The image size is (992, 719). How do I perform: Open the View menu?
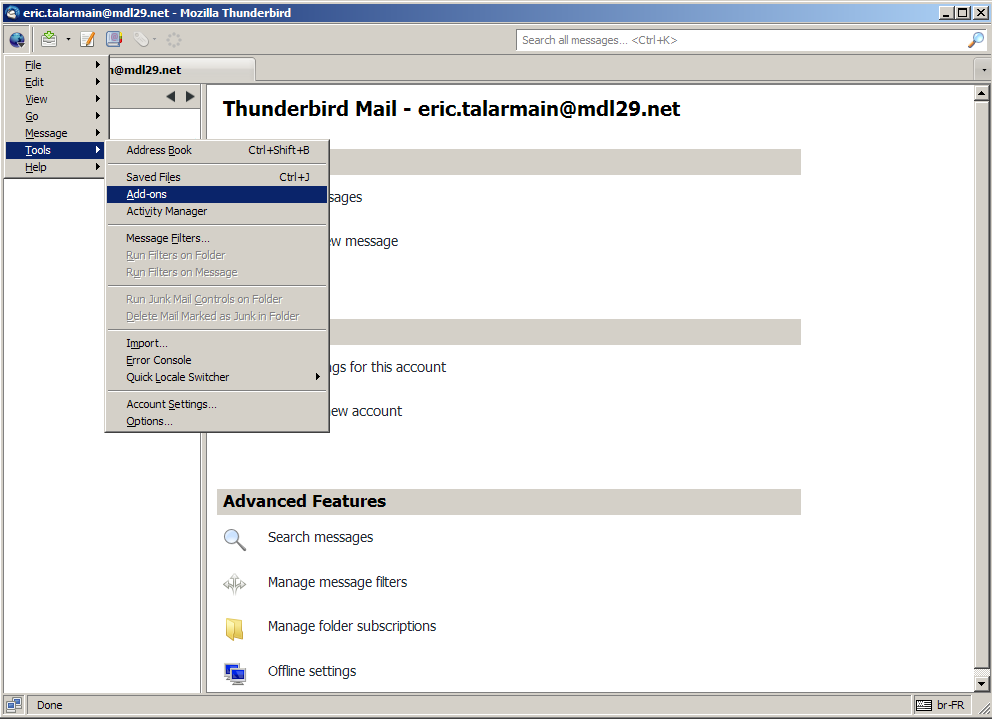(56, 99)
